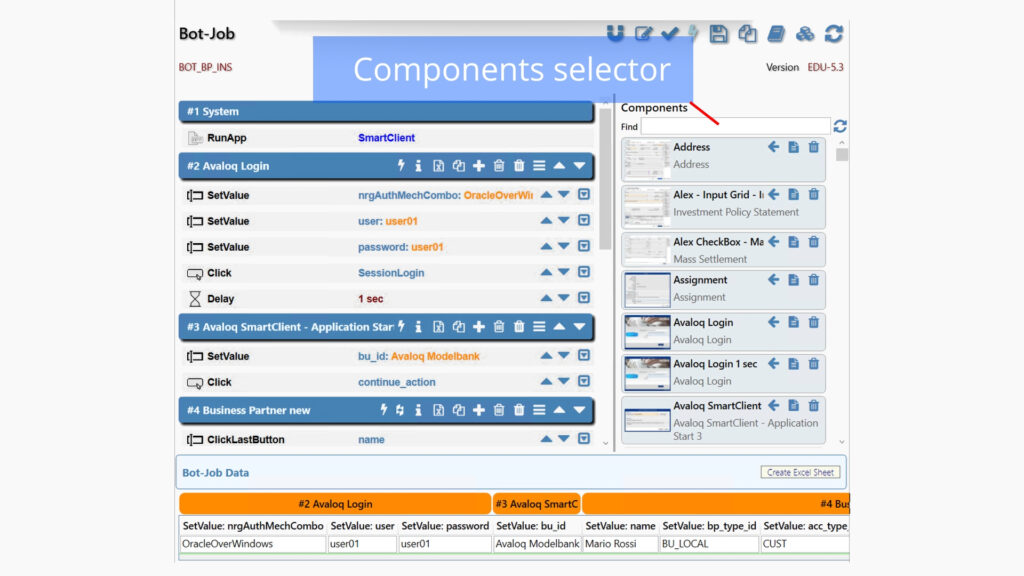Click the stacked cubes icon in the top toolbar
This screenshot has height=576, width=1024.
coord(805,33)
